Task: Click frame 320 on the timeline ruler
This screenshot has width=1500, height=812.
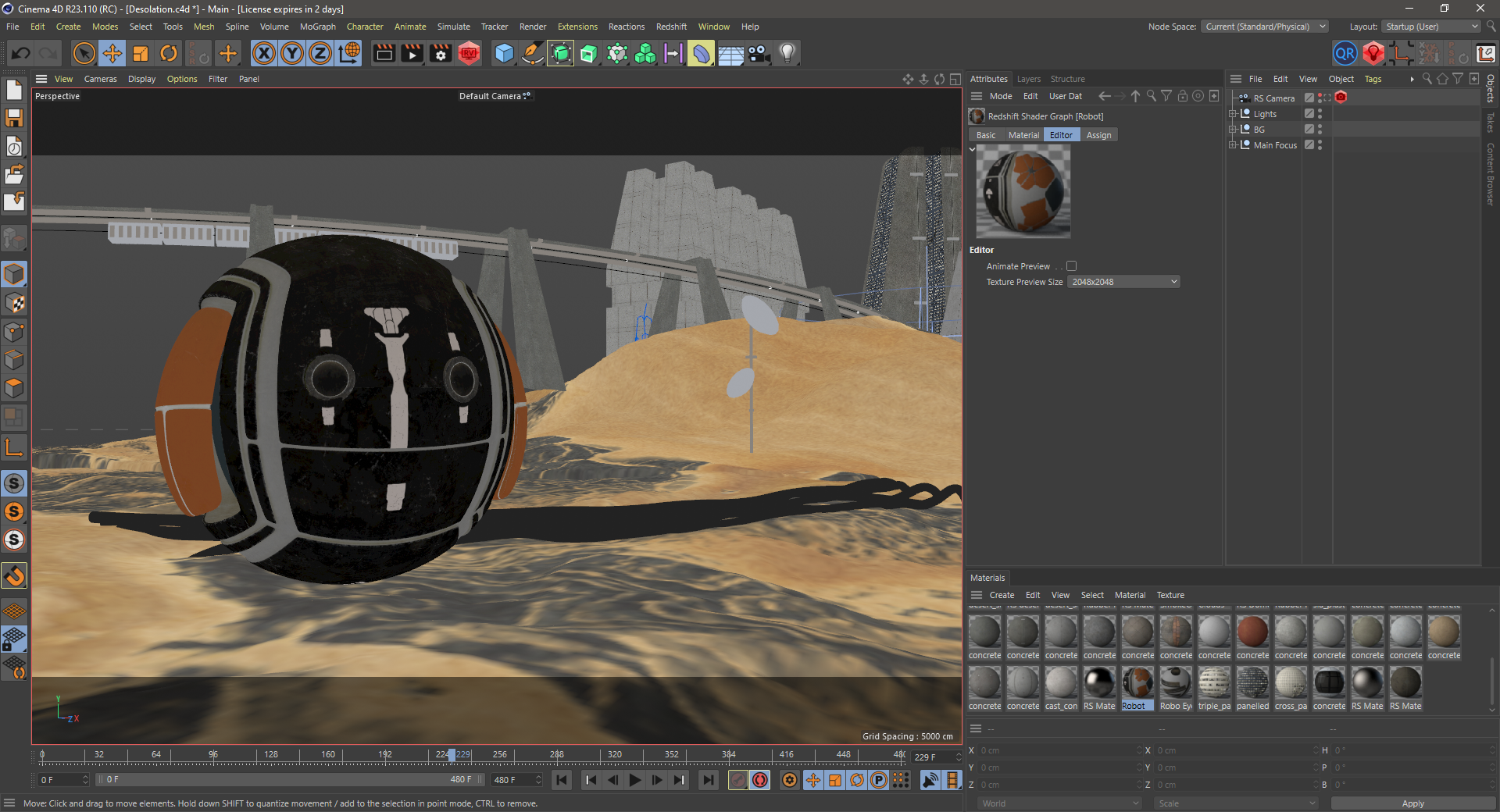Action: [615, 755]
